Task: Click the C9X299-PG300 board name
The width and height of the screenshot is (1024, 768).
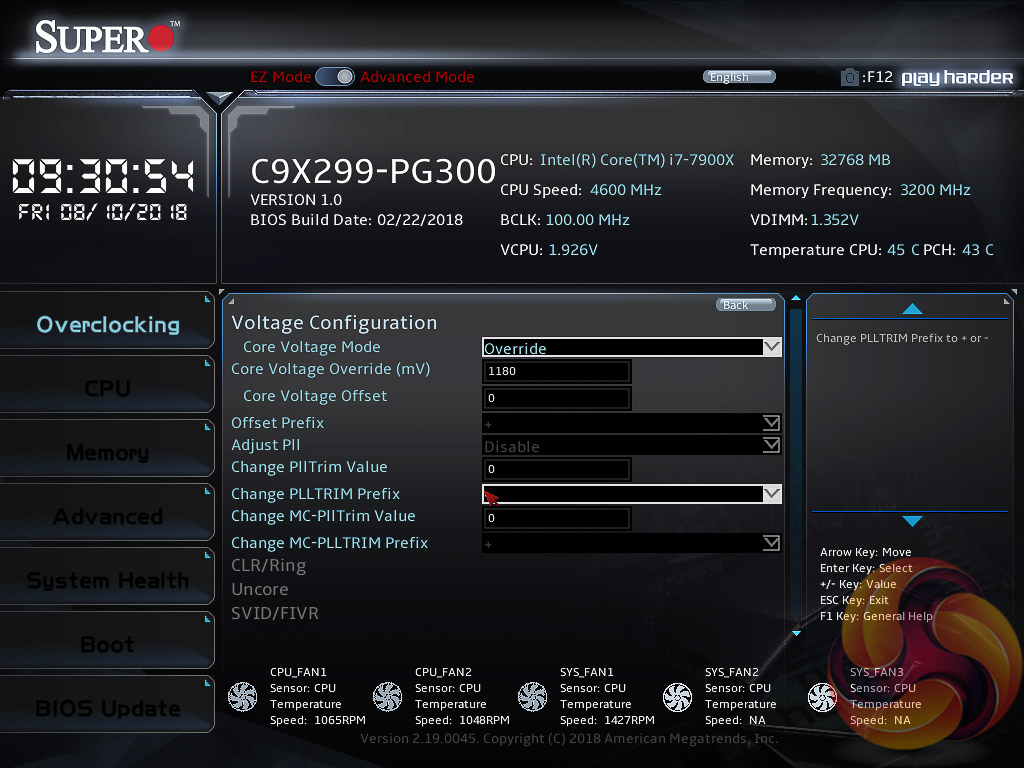Action: (373, 171)
